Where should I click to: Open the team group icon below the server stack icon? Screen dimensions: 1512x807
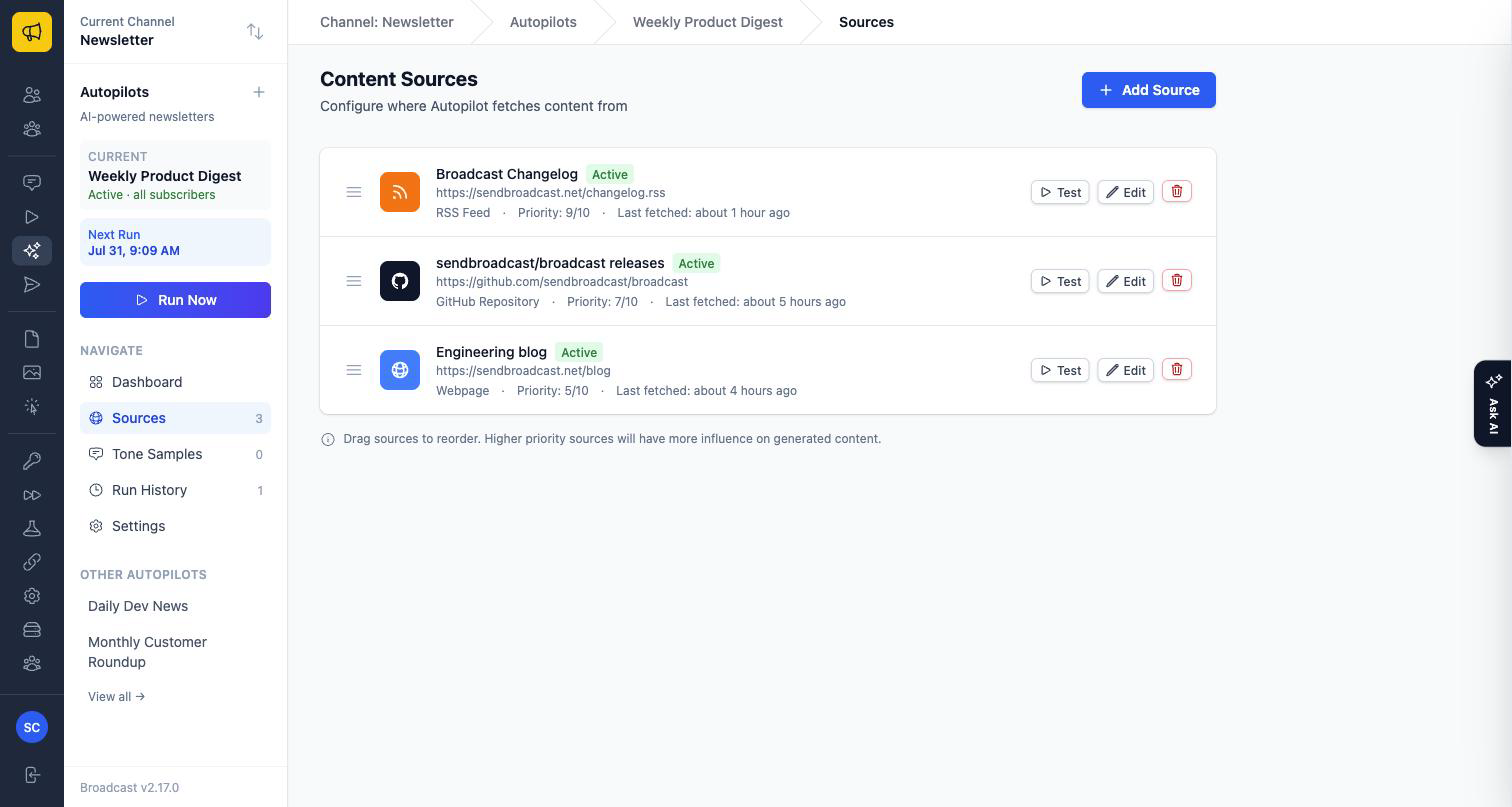(x=32, y=664)
